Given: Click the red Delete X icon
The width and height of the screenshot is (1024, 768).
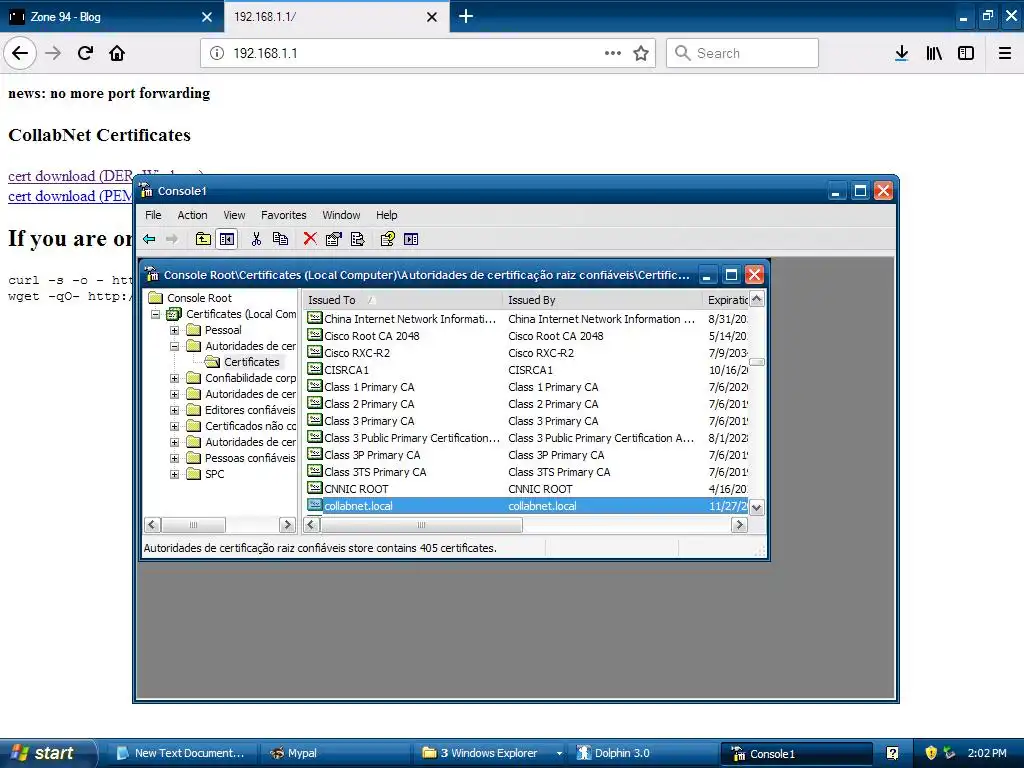Looking at the screenshot, I should click(x=310, y=239).
